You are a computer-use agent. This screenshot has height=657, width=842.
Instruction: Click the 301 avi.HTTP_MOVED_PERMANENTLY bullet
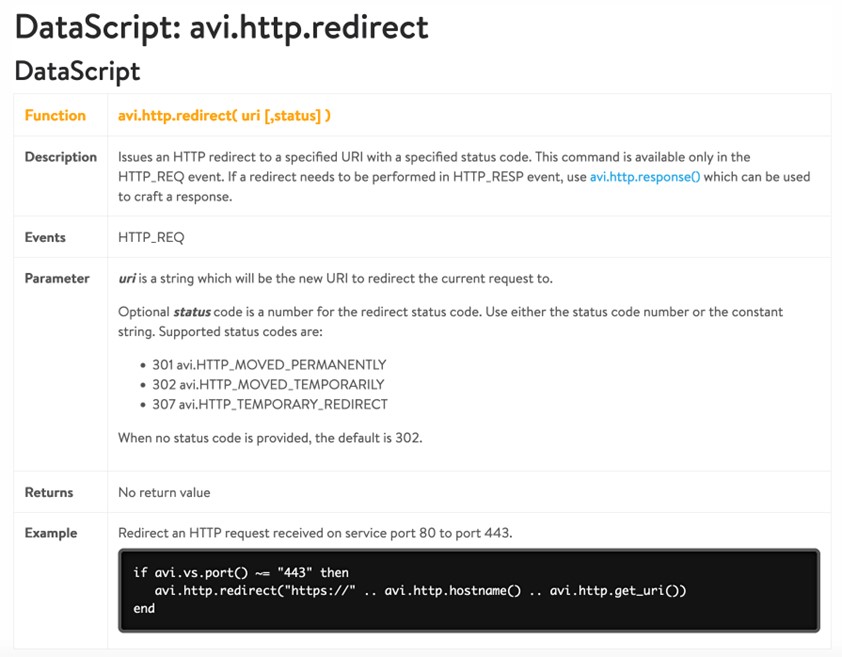[x=267, y=365]
